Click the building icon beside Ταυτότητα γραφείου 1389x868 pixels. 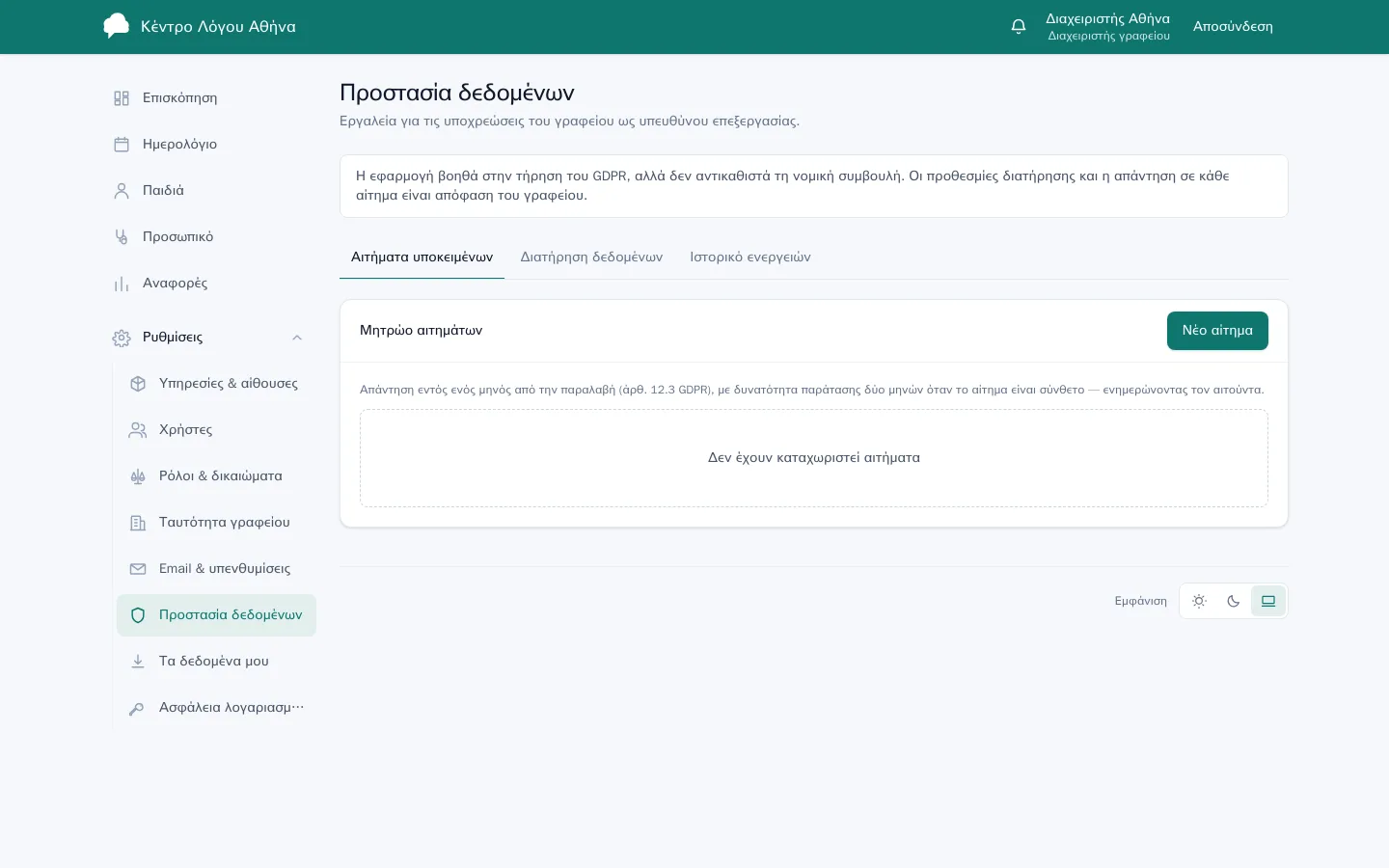click(138, 523)
